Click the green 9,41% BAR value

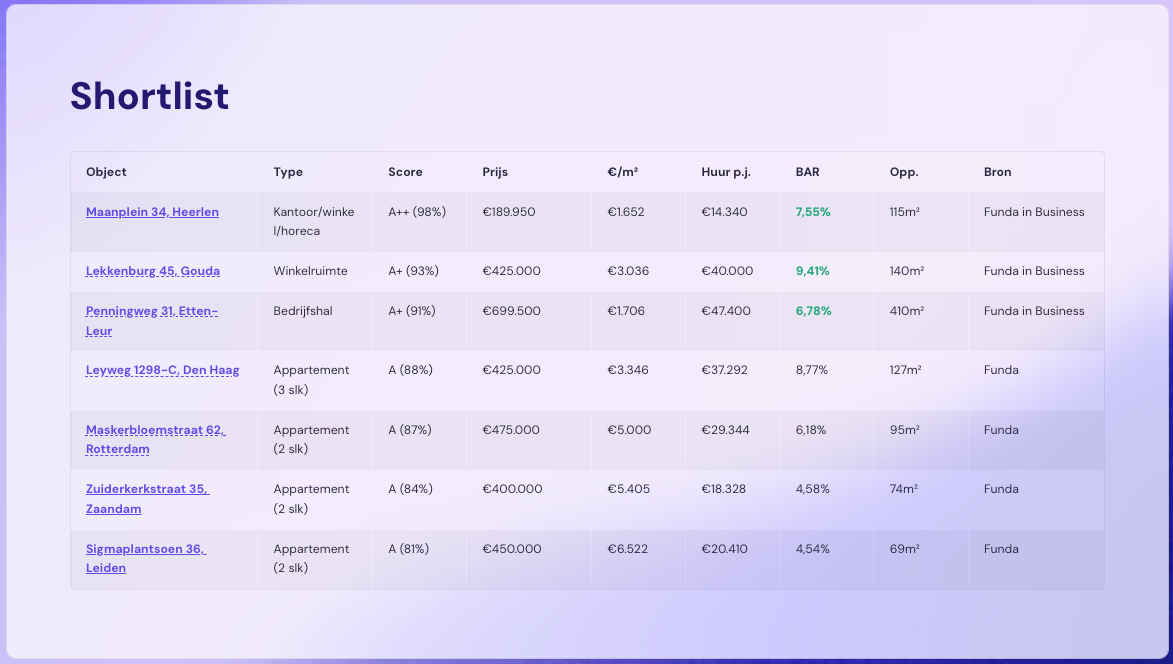click(813, 271)
